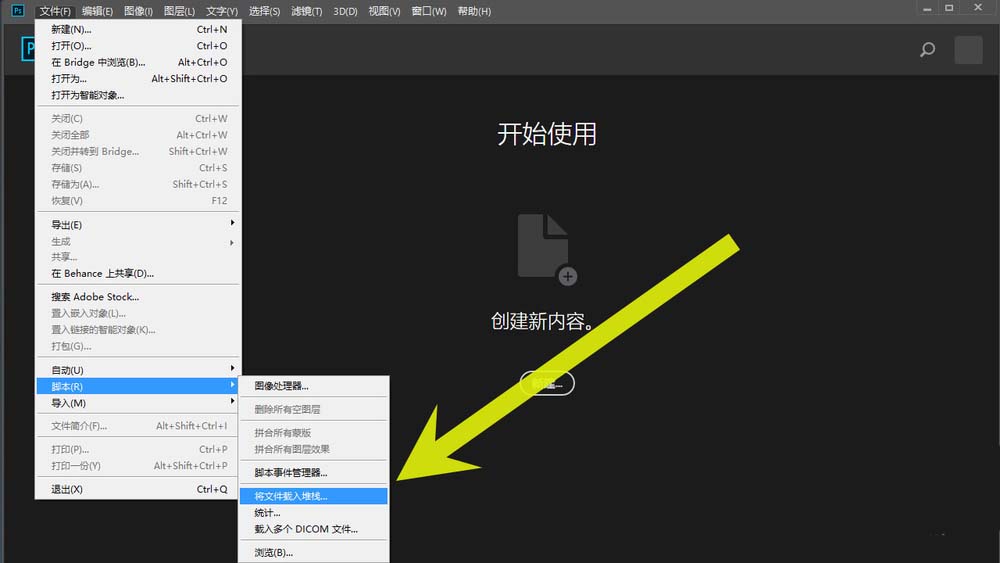Select 恢复(V) menu entry
1000x563 pixels.
138,201
